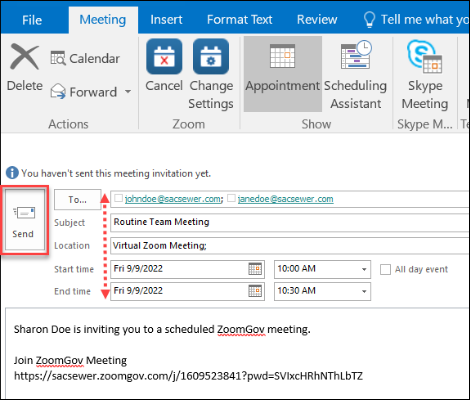The image size is (470, 400).
Task: Open the Format Text tab
Action: tap(239, 20)
